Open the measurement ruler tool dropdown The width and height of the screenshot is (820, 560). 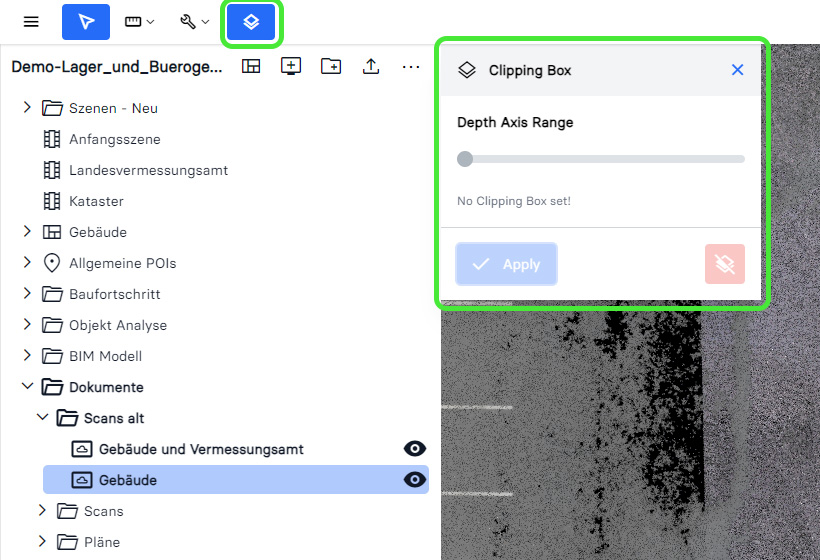coord(139,21)
